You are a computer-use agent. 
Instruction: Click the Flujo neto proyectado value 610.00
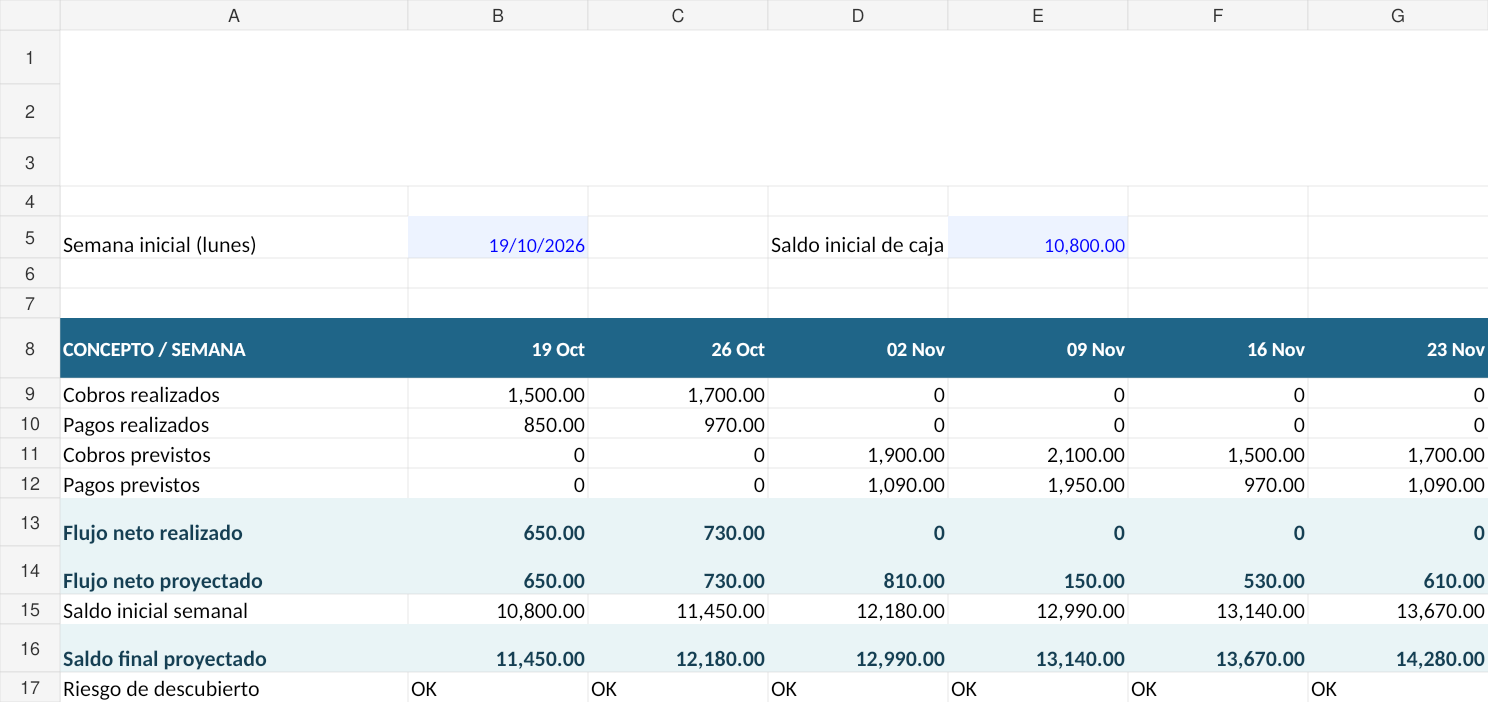(1398, 570)
